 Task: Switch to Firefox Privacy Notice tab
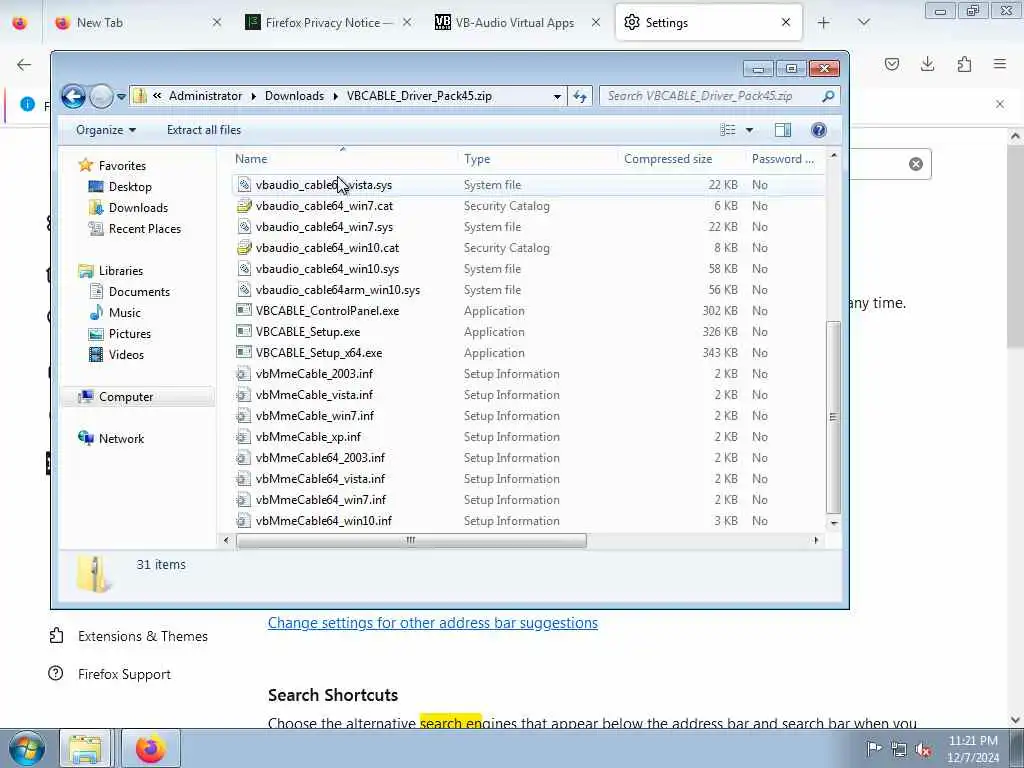328,23
